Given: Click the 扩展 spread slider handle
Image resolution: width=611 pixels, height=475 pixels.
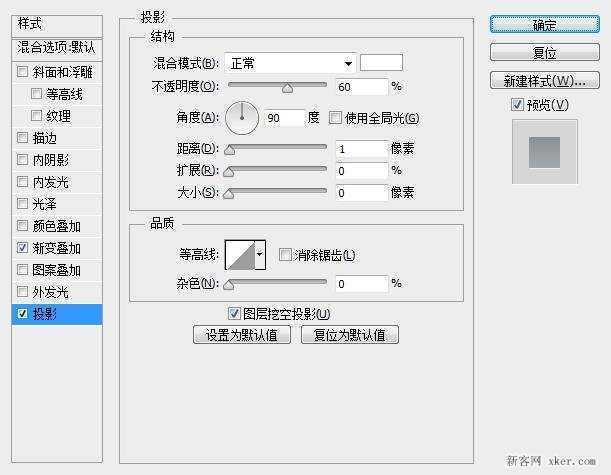Looking at the screenshot, I should (229, 172).
